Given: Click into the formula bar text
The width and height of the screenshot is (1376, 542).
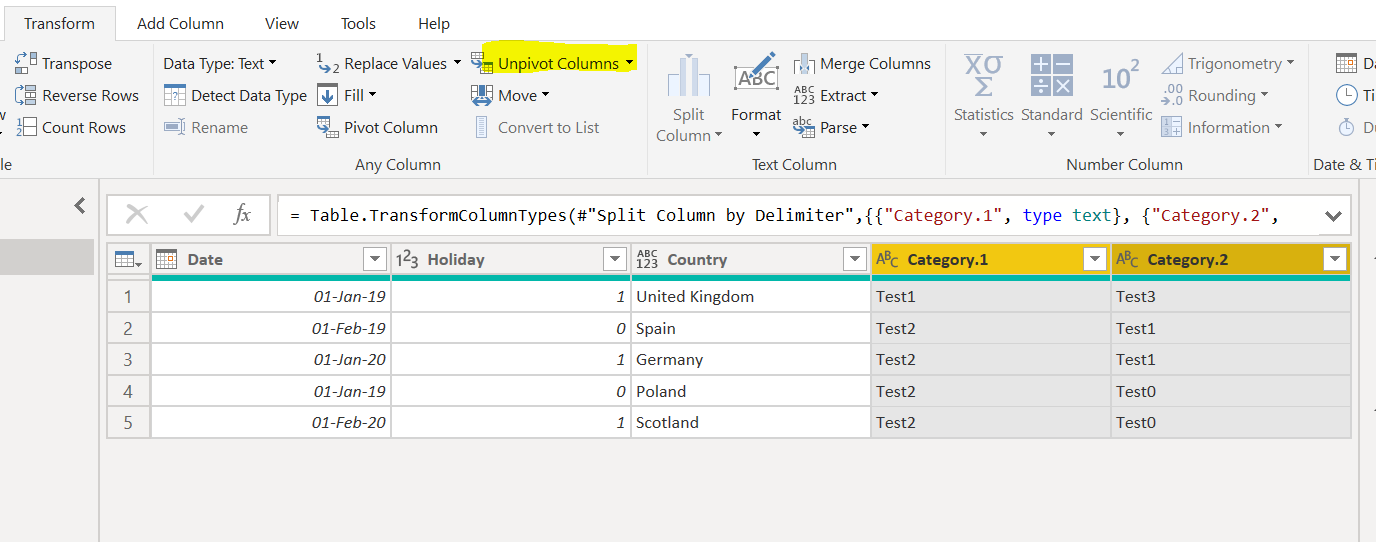Looking at the screenshot, I should point(797,215).
